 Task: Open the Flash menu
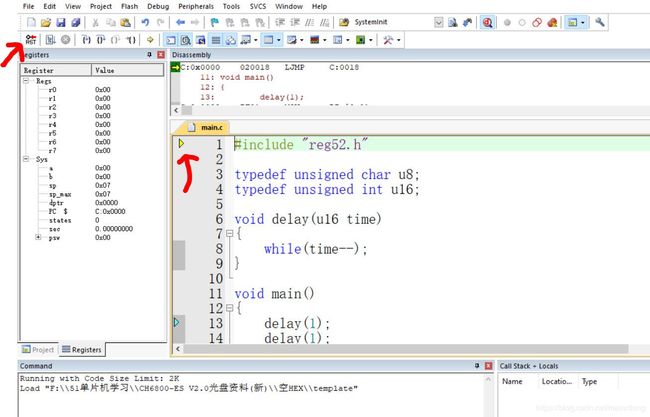click(129, 6)
